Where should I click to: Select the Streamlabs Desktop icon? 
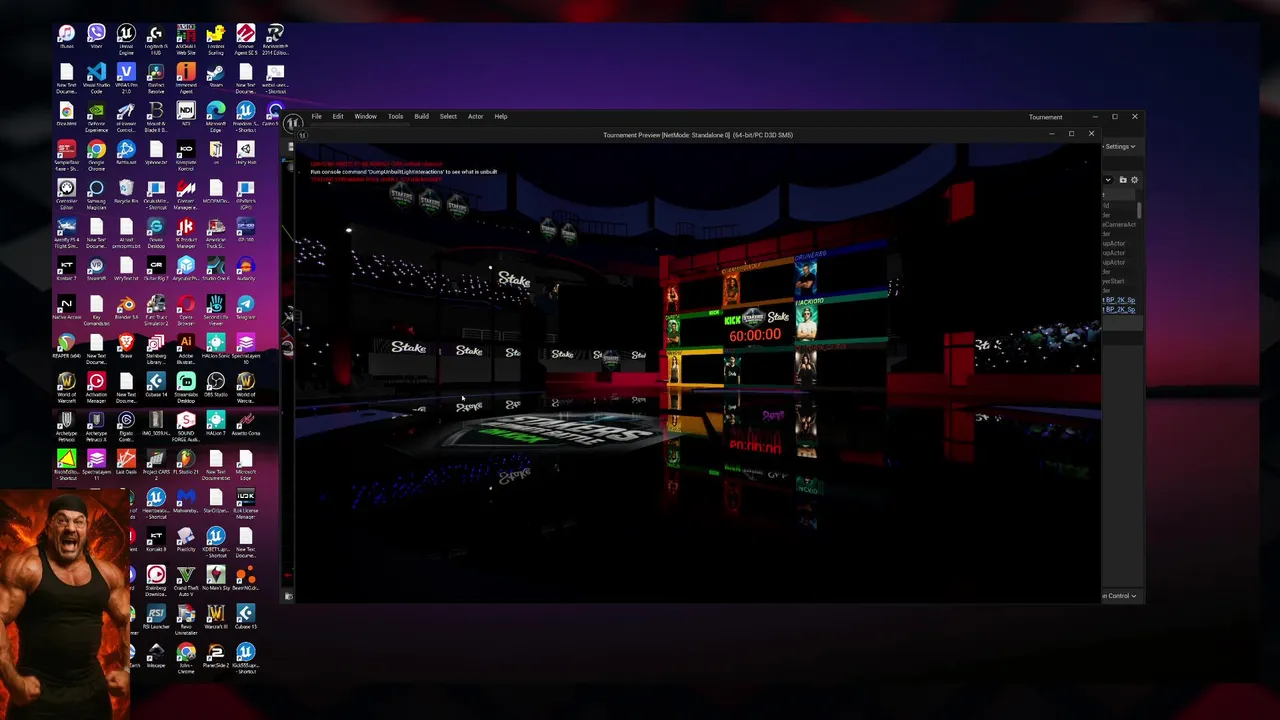[186, 389]
